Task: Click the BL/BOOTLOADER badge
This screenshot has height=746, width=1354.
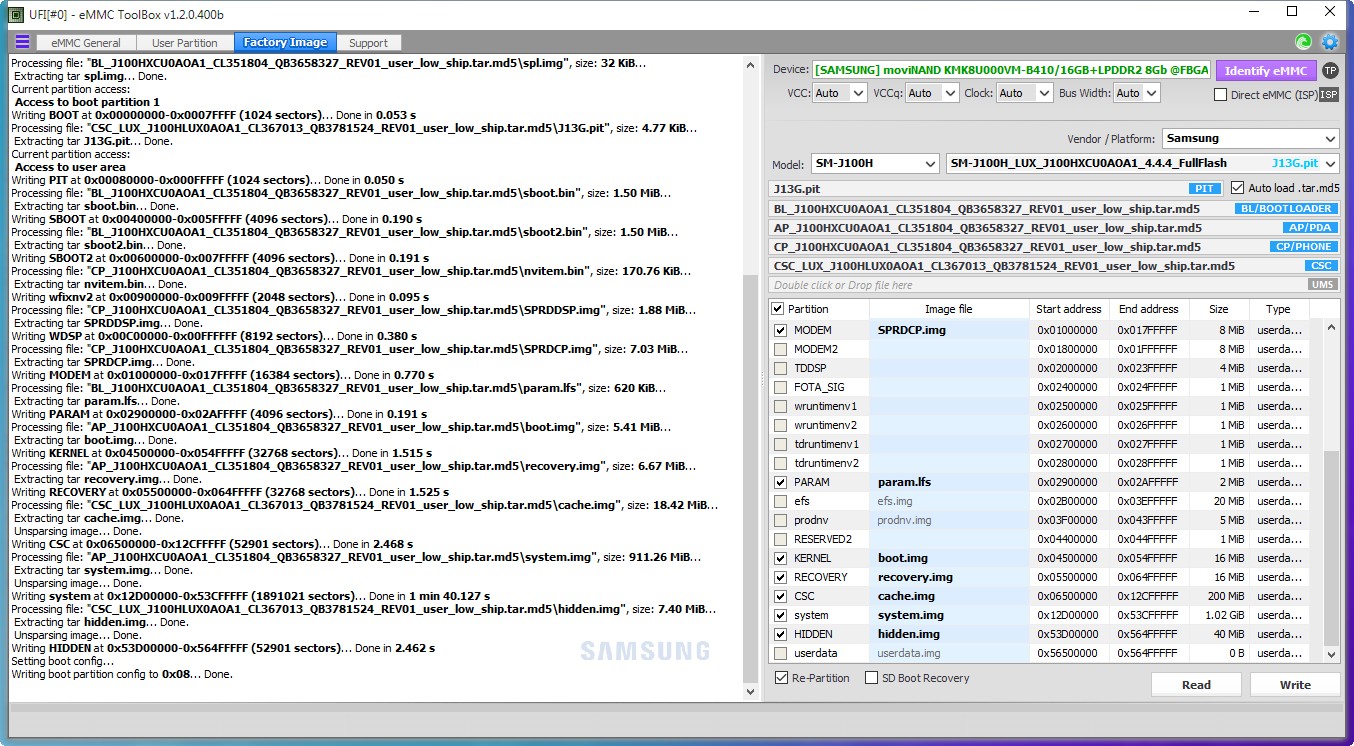Action: pos(1286,208)
